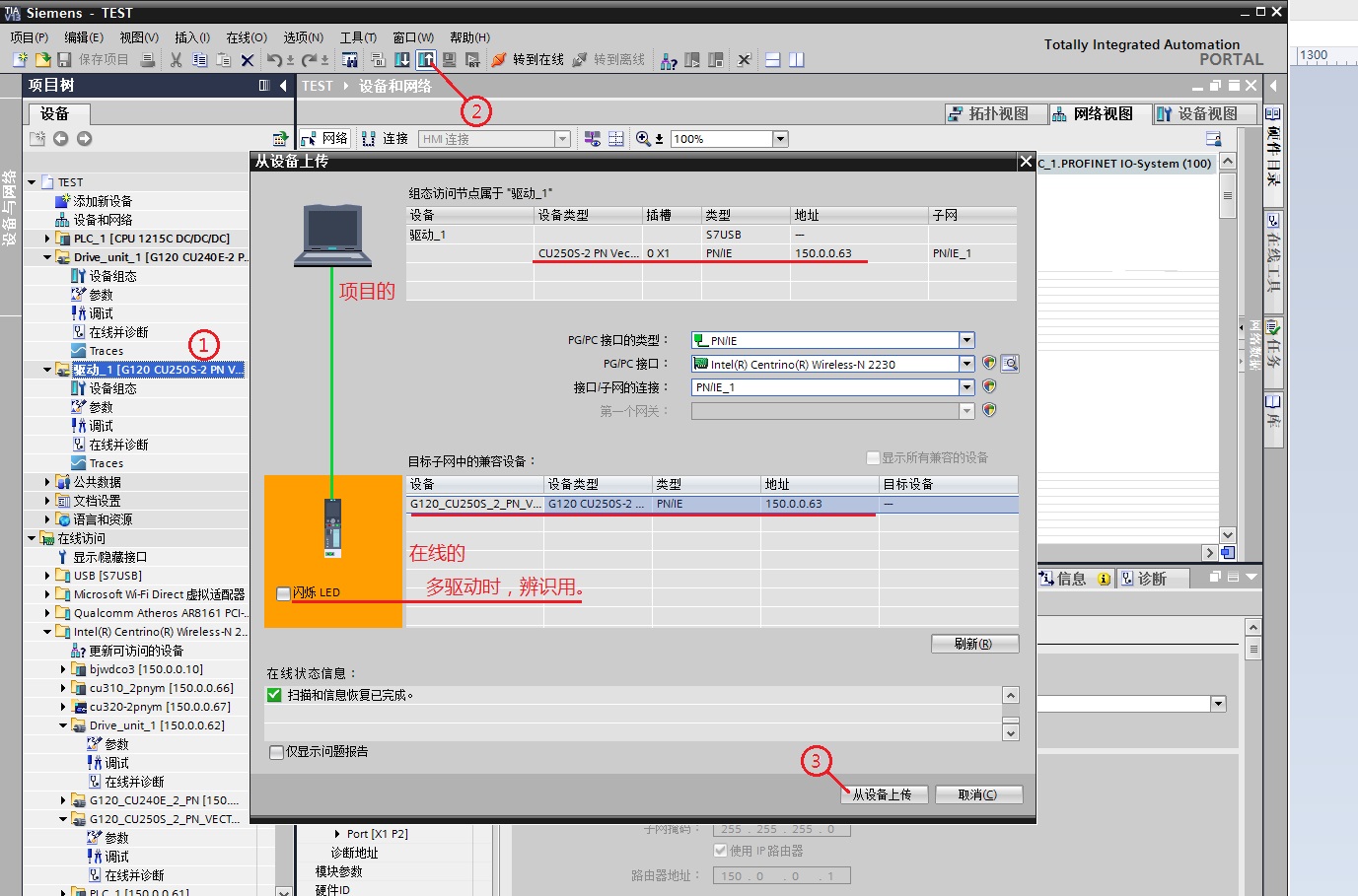Open the 100% zoom level dropdown
This screenshot has height=896, width=1358.
click(x=780, y=139)
